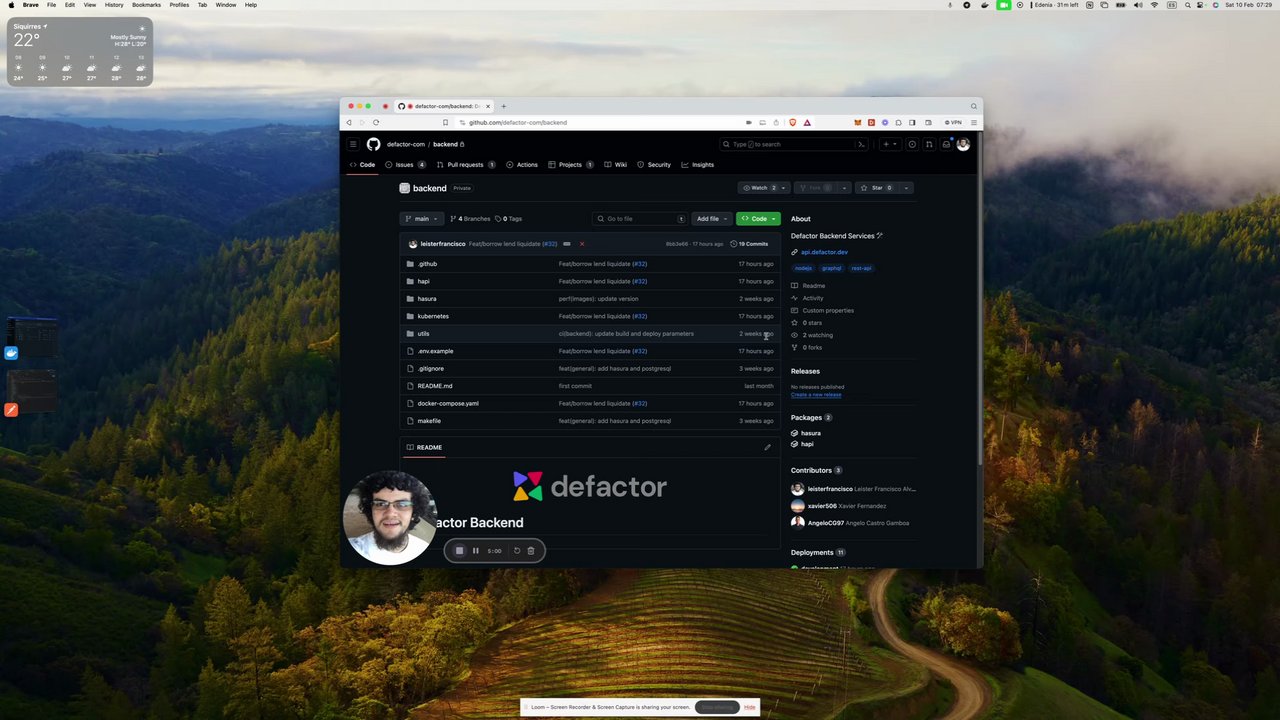Open the makefile file
Viewport: 1280px width, 720px height.
click(x=429, y=421)
